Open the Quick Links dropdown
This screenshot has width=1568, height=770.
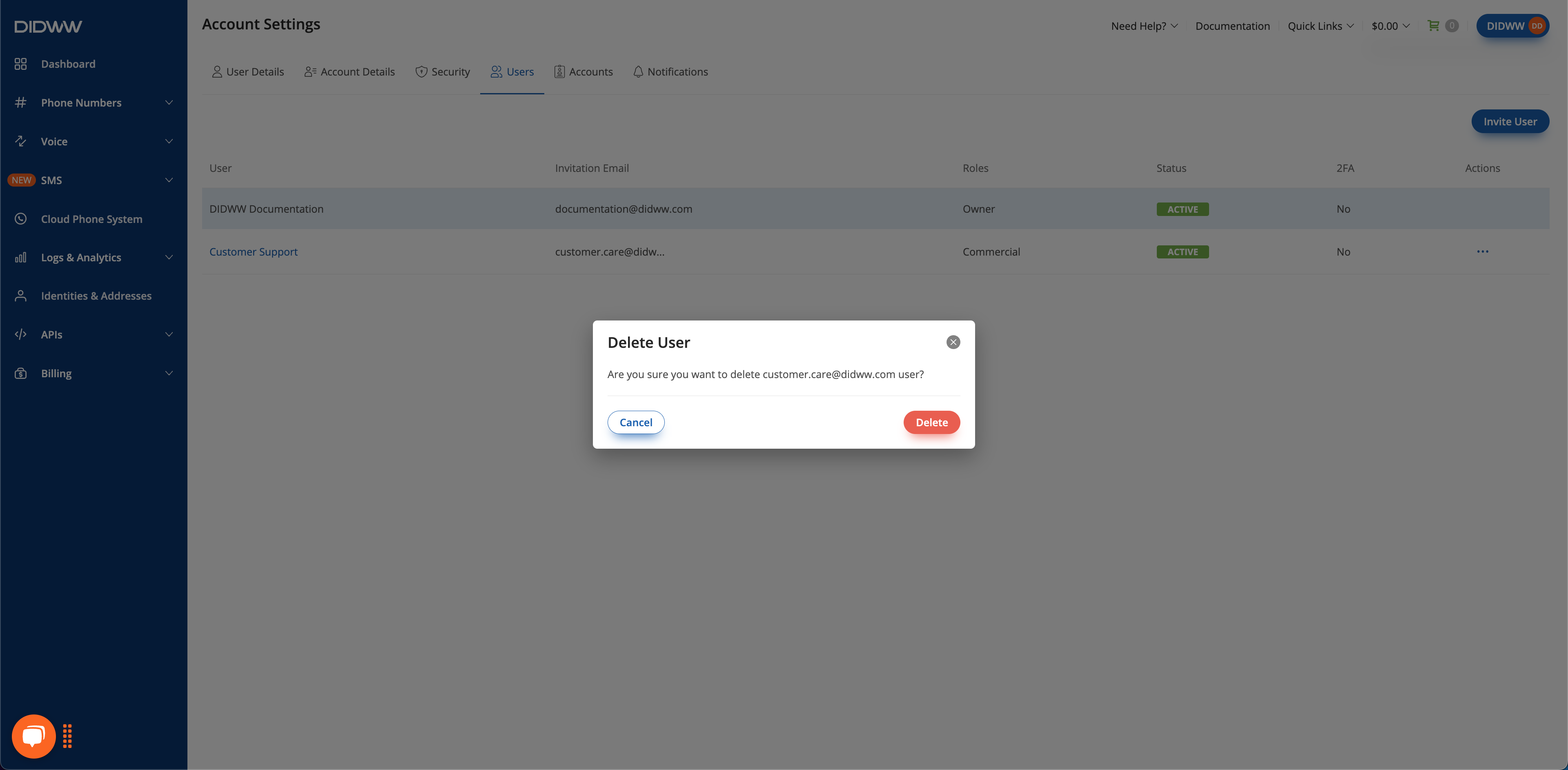1320,26
